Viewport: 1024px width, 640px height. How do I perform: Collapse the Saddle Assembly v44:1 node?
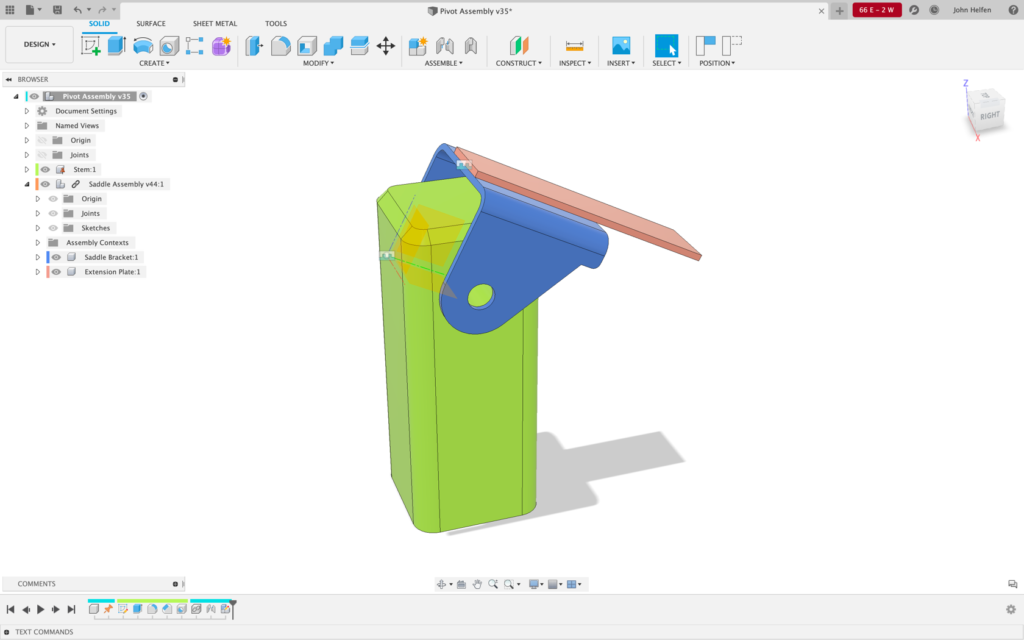[x=26, y=184]
